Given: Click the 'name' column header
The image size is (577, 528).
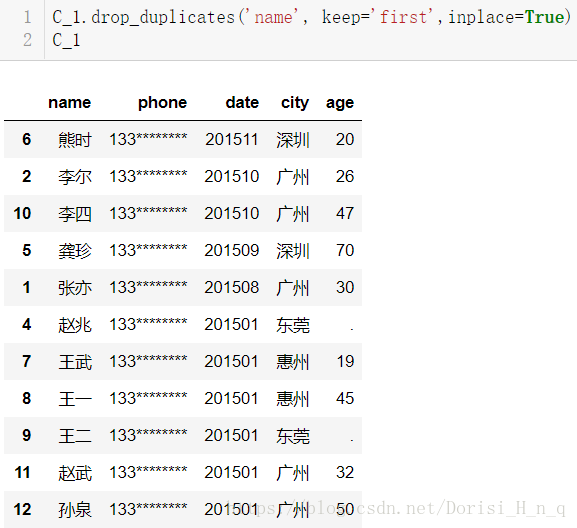Looking at the screenshot, I should point(70,102).
